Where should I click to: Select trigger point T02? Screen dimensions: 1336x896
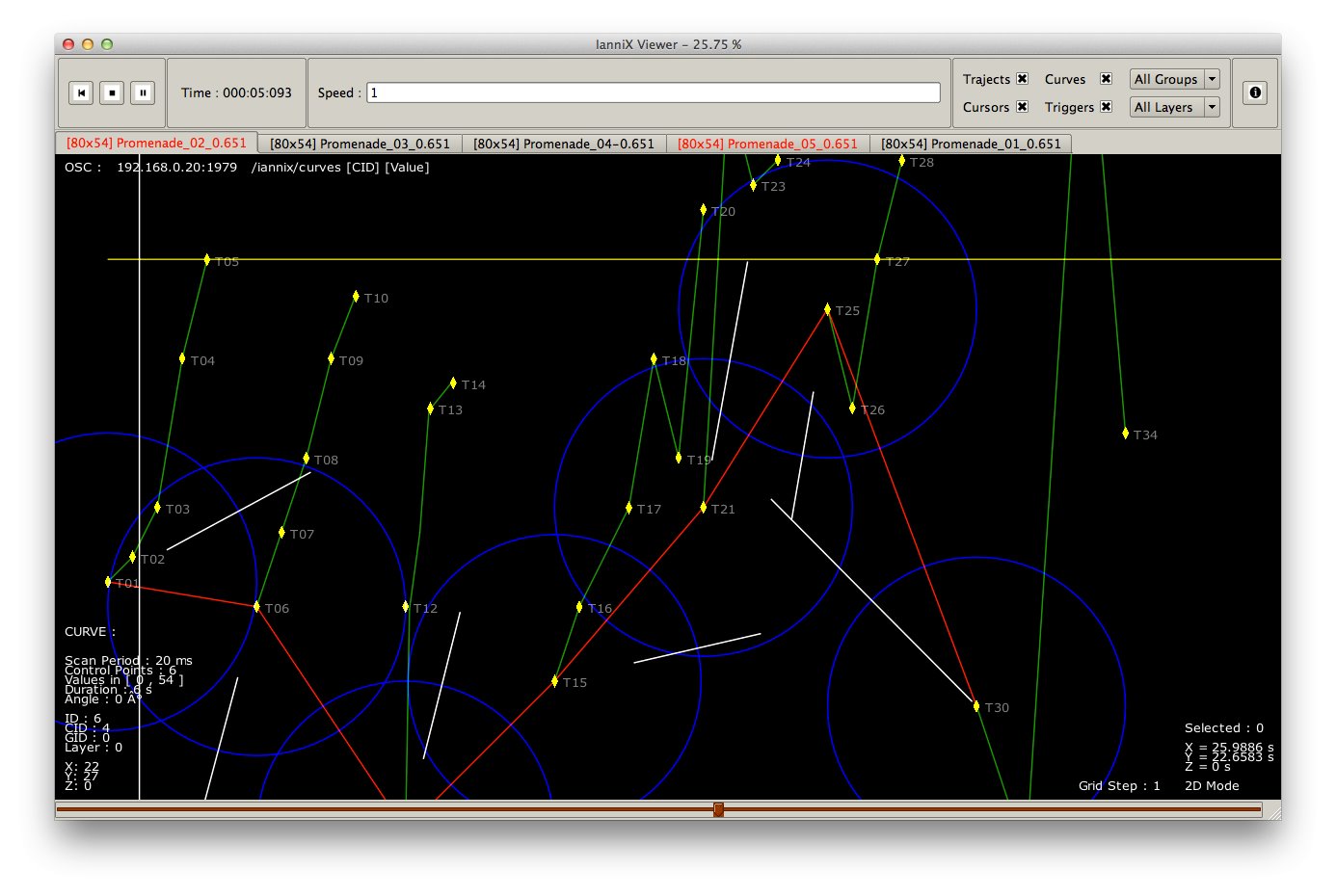click(132, 557)
